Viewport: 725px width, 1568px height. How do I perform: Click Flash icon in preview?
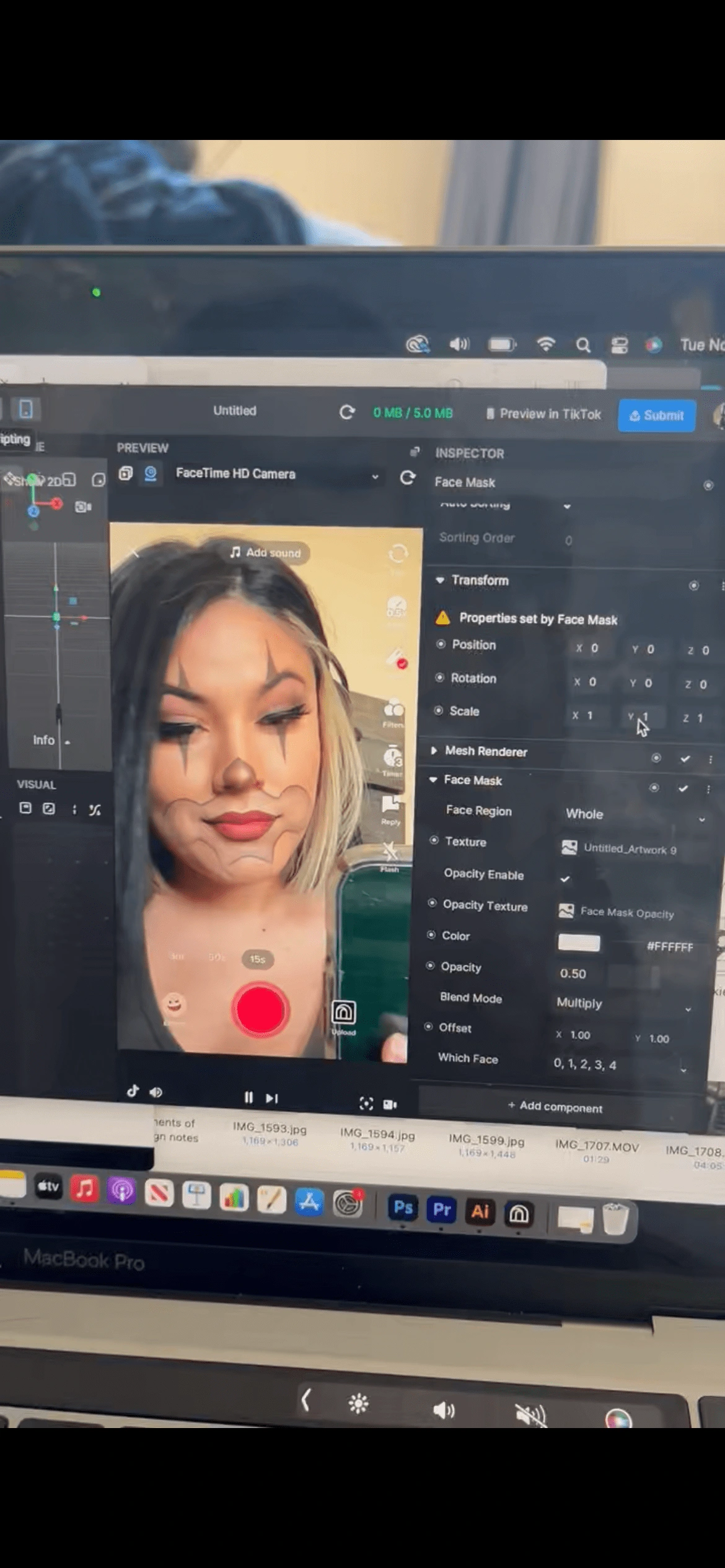point(390,856)
